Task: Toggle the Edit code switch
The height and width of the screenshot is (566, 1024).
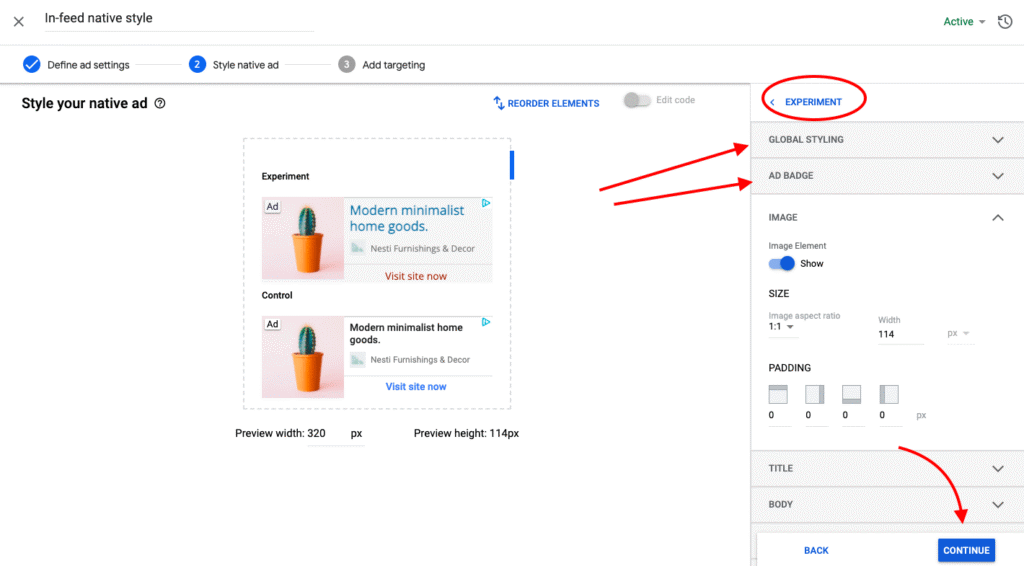Action: coord(637,101)
